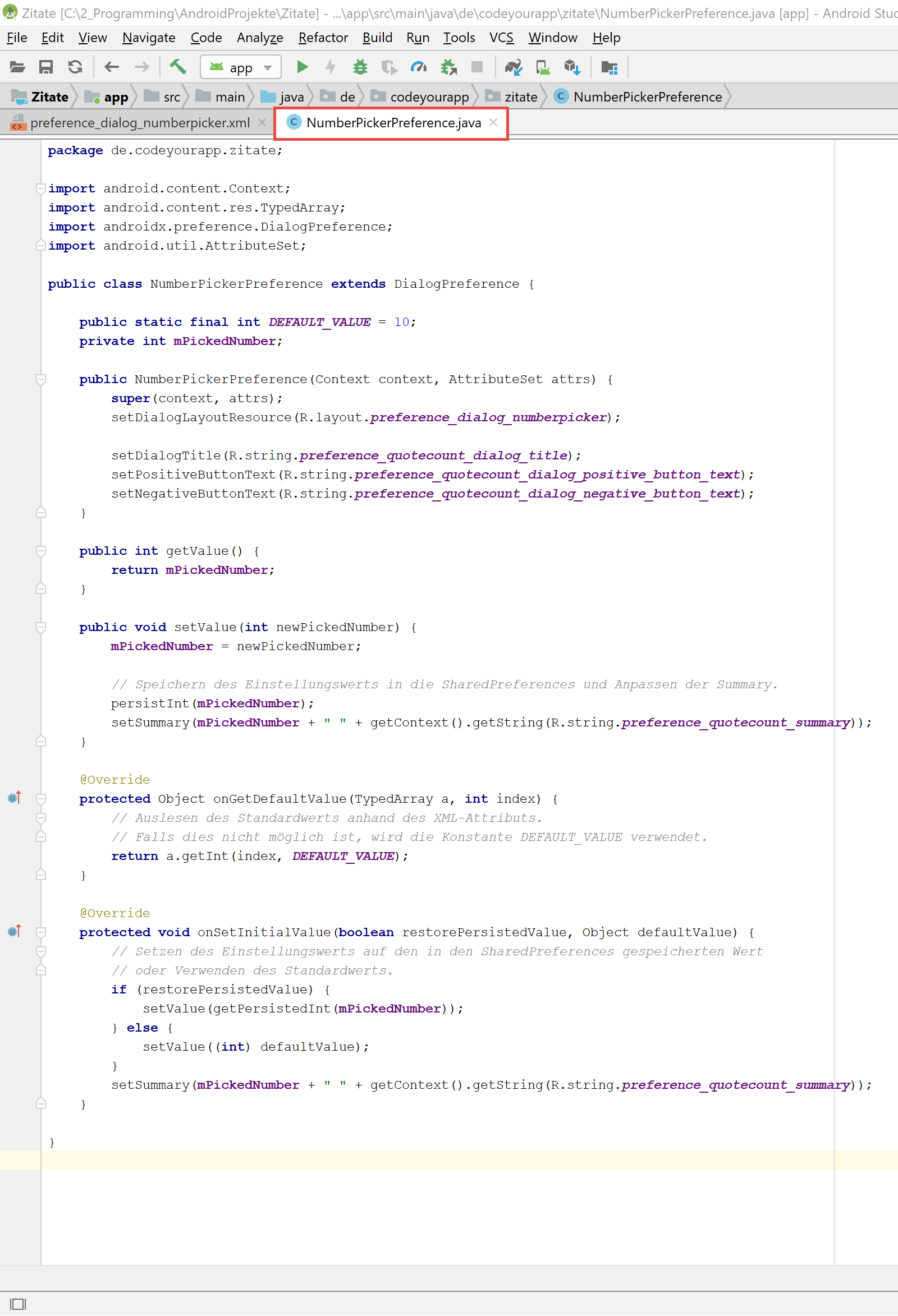Open the View menu
This screenshot has width=898, height=1316.
click(93, 38)
